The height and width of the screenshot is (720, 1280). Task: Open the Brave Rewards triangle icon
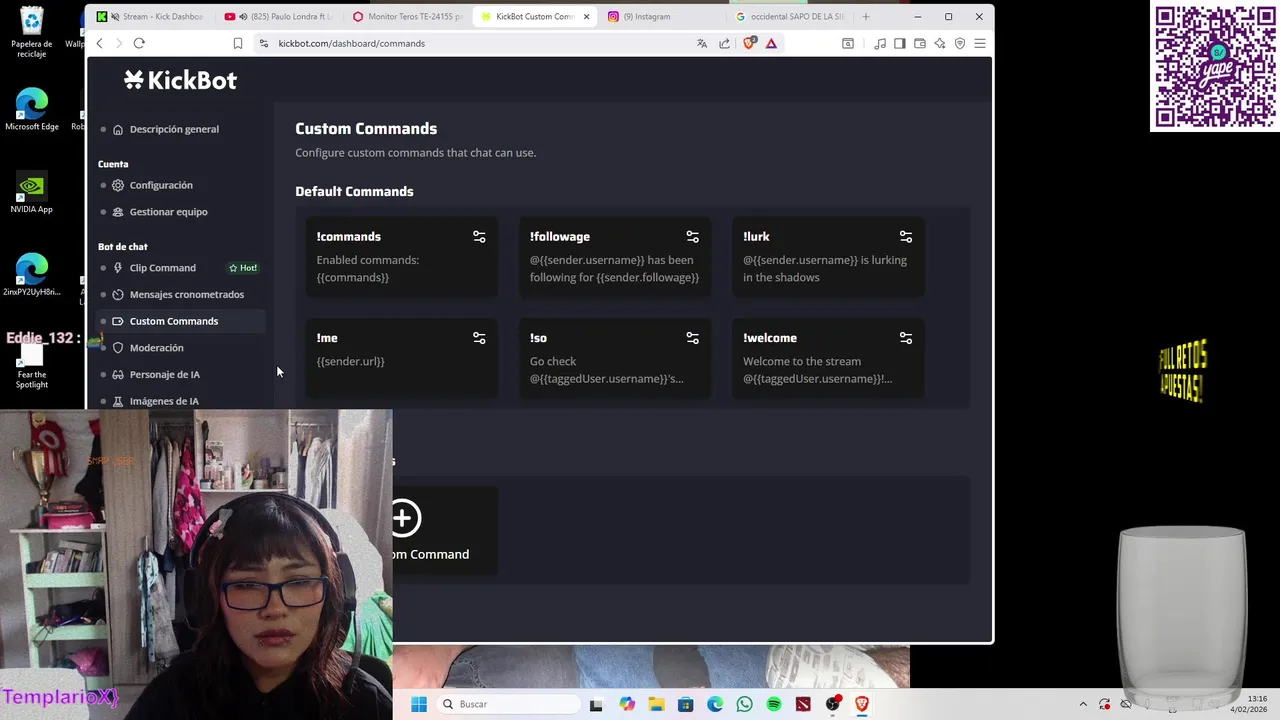tap(771, 43)
